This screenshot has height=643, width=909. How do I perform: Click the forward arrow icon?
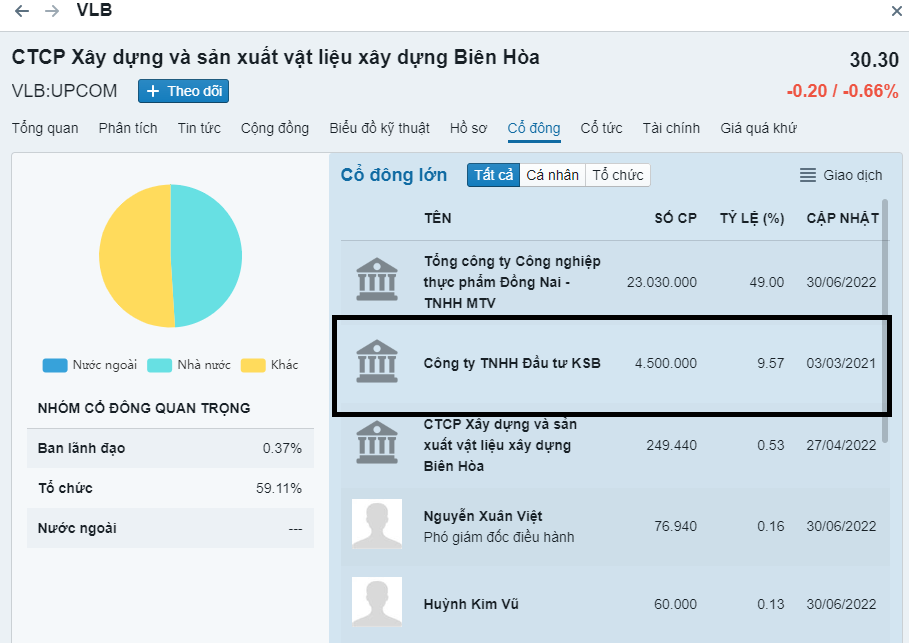(52, 11)
